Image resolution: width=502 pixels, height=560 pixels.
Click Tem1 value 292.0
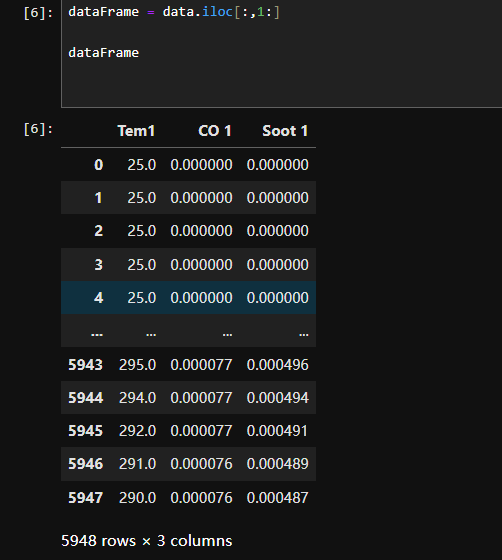[137, 431]
